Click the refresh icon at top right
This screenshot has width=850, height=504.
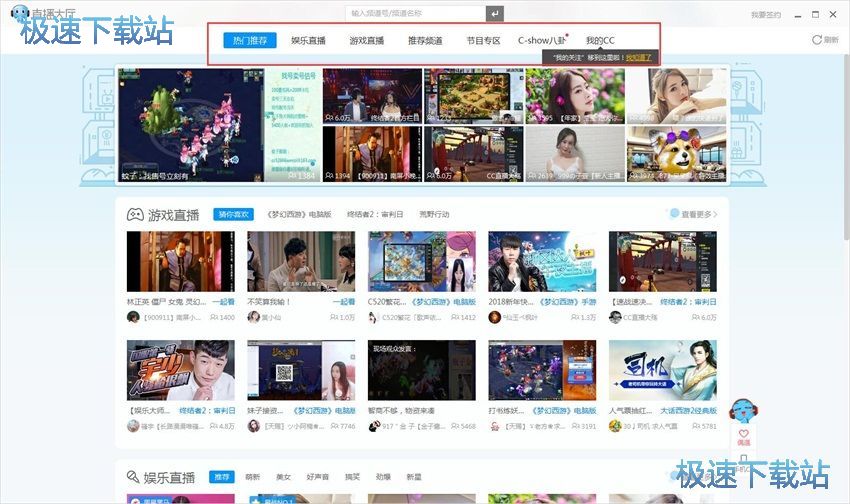click(816, 40)
